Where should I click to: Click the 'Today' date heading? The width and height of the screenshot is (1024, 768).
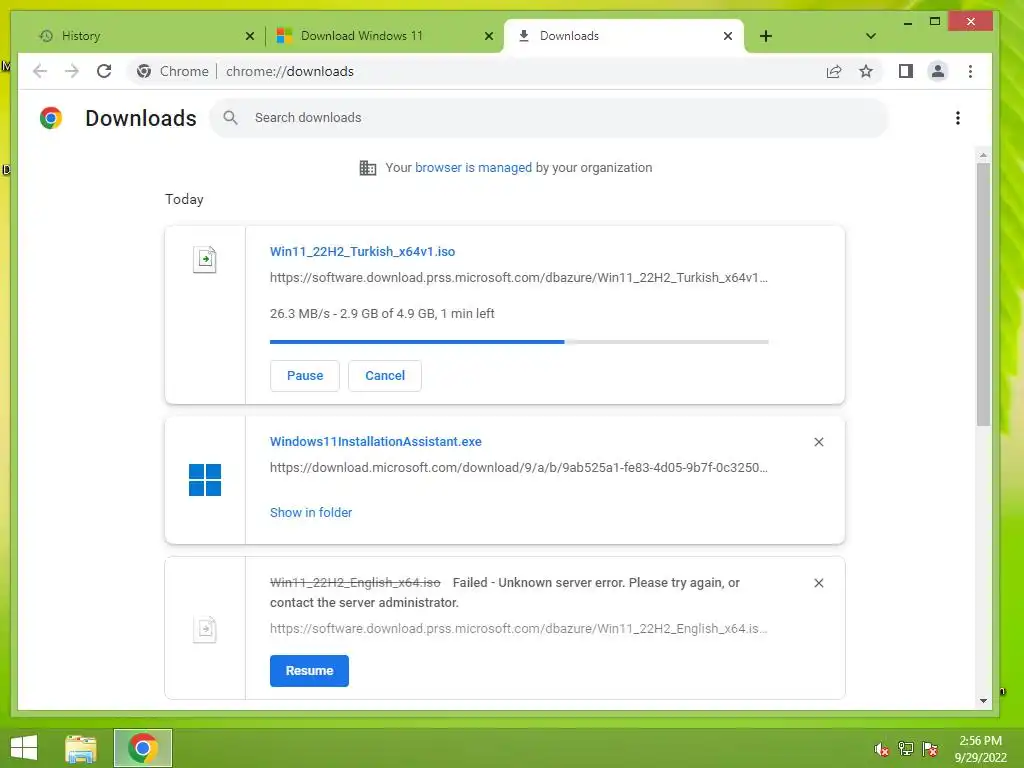click(x=184, y=199)
